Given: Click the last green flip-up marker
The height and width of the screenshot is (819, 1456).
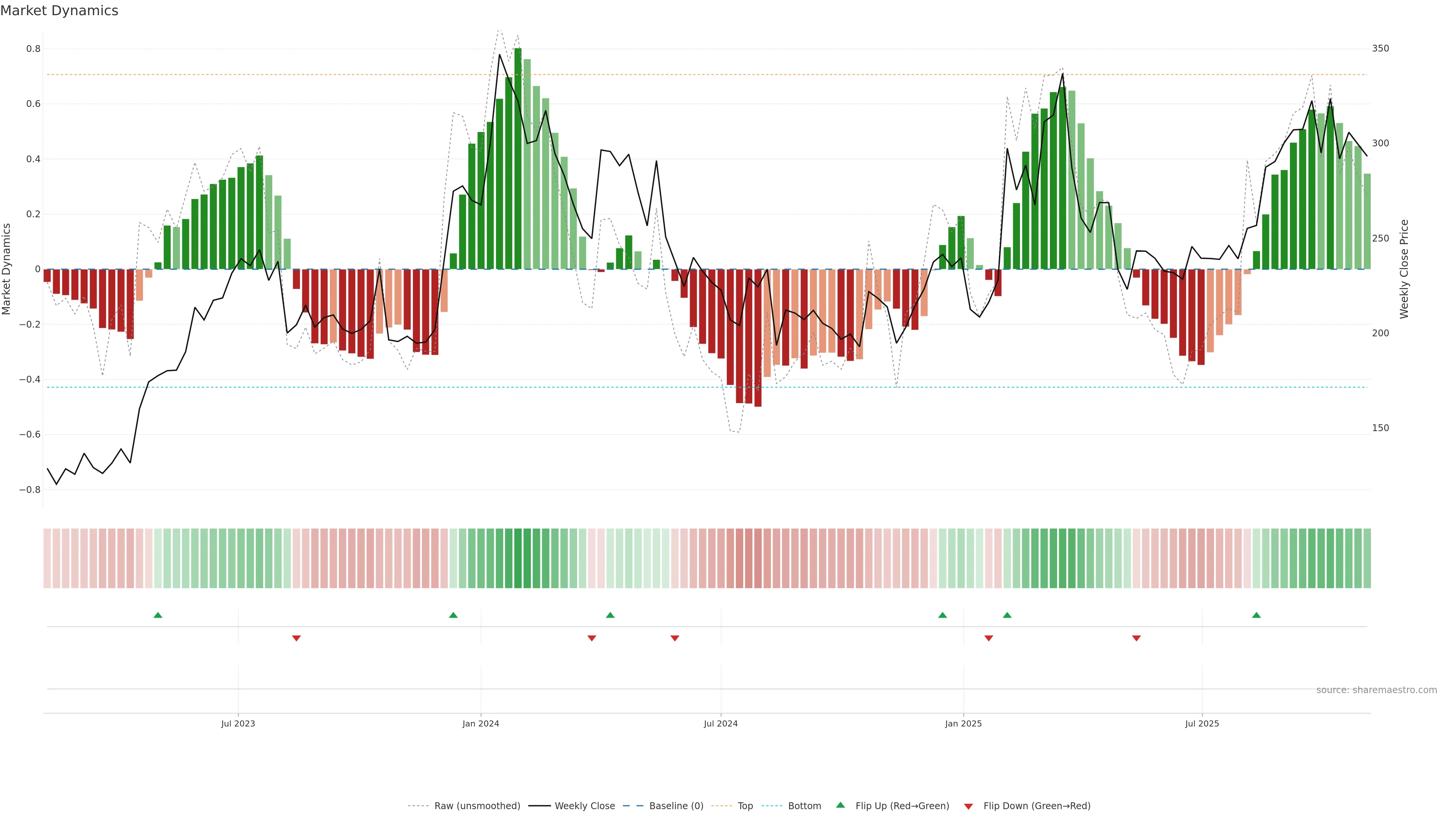Looking at the screenshot, I should pos(1256,615).
